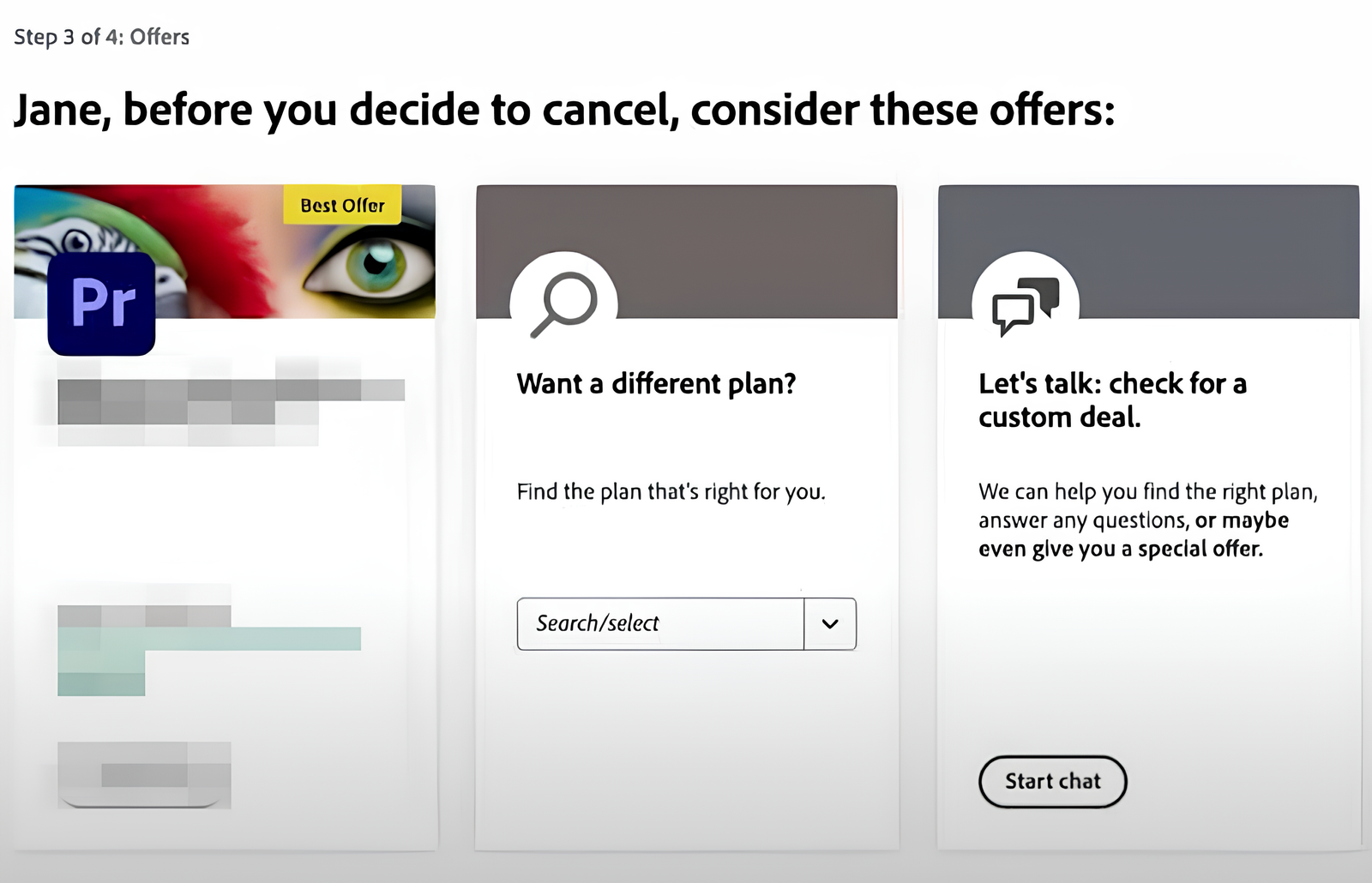The width and height of the screenshot is (1372, 883).
Task: Click the chat bubbles icon
Action: pos(1026,306)
